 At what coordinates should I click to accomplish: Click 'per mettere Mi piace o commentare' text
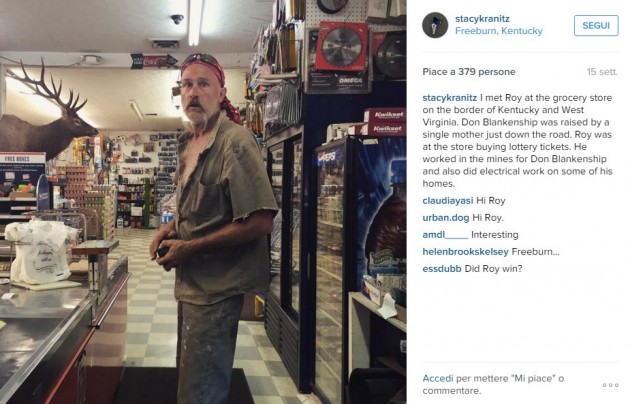coord(493,384)
